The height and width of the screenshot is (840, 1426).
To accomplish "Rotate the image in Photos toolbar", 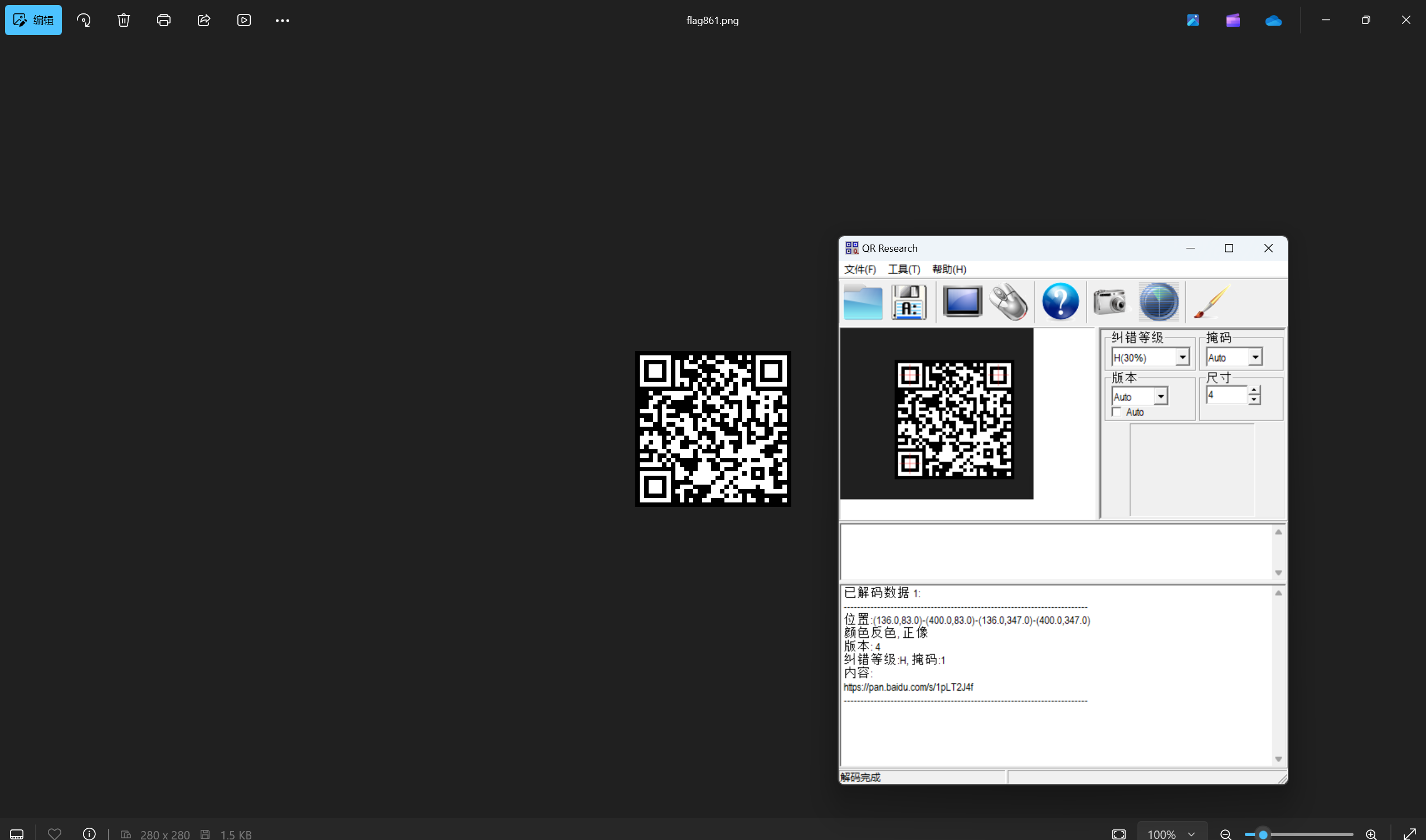I will click(84, 21).
